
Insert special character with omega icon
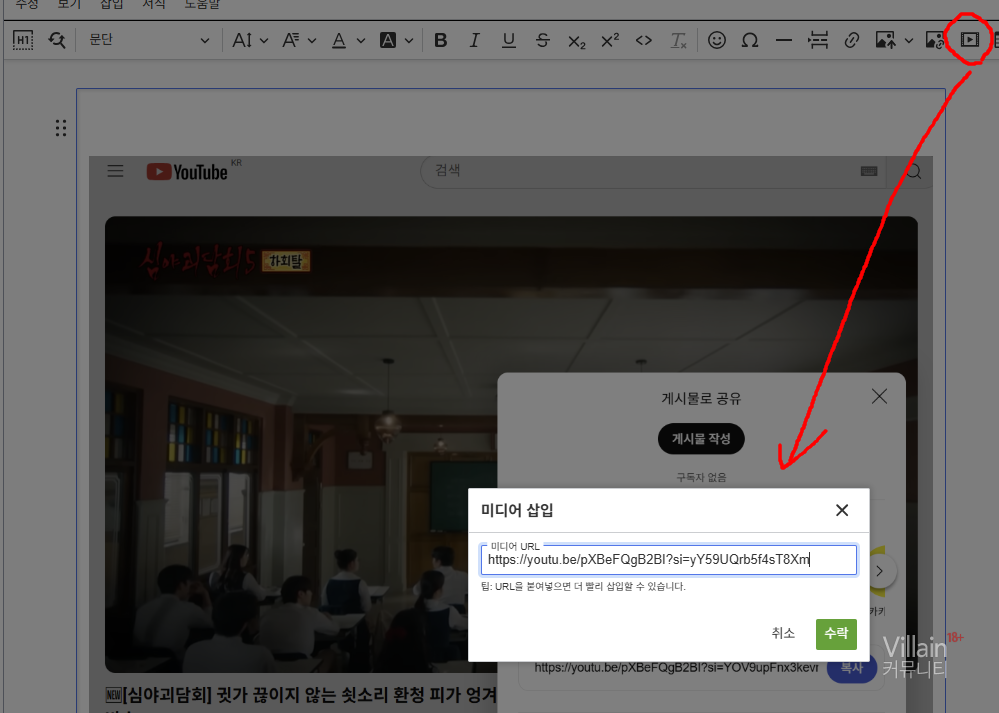click(750, 40)
